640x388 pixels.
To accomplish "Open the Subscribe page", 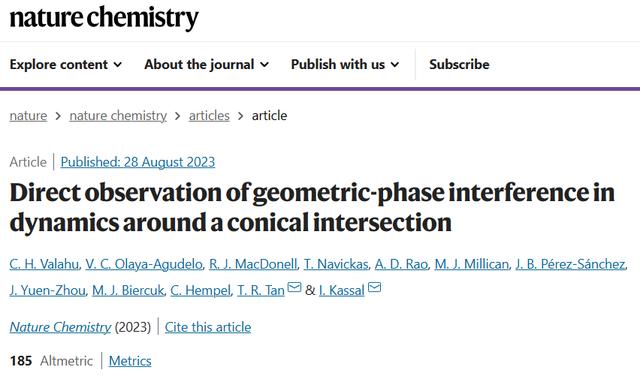I will tap(459, 64).
